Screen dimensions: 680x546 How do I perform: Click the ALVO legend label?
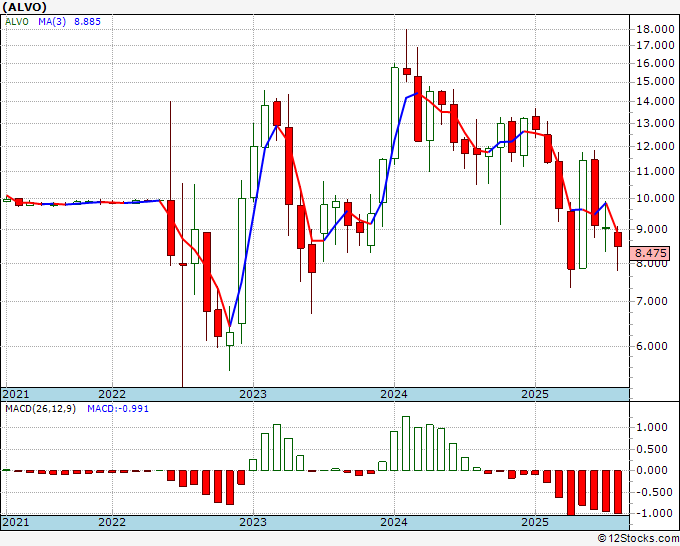coord(17,21)
